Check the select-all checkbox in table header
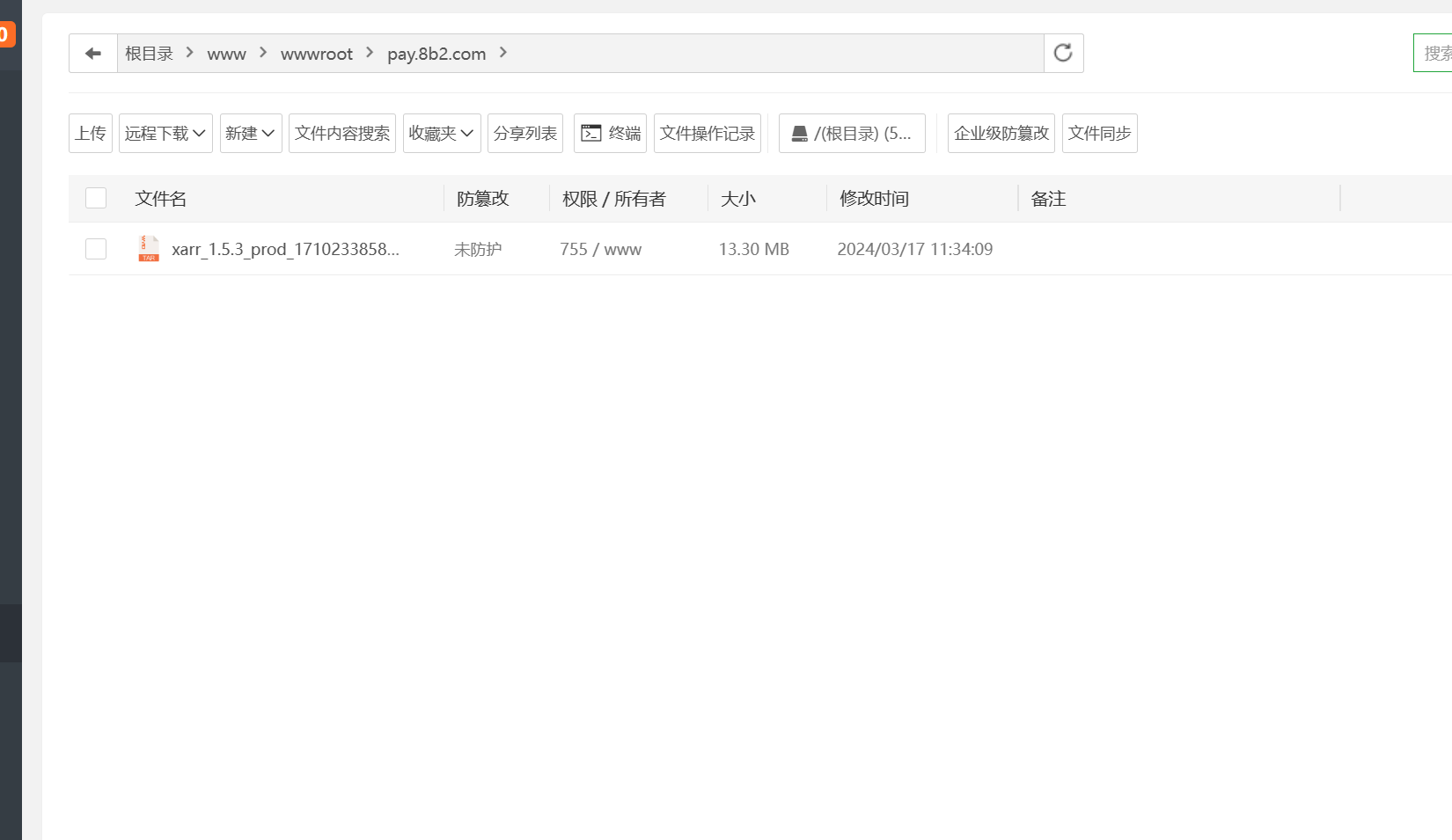Screen dimensions: 1452x840 click(x=95, y=197)
